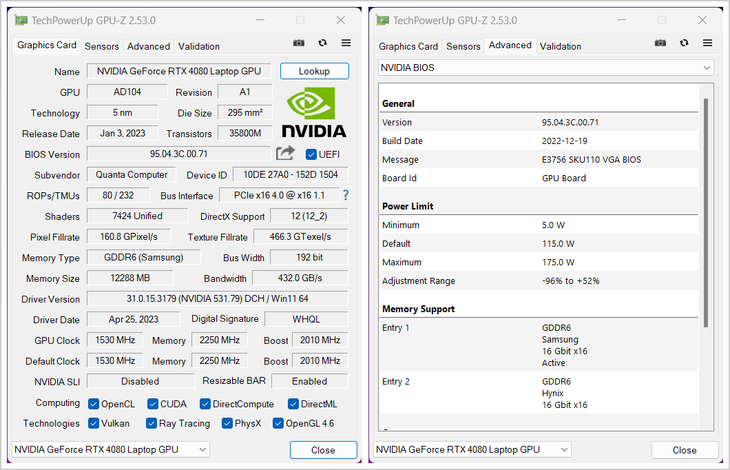Click the Digital Signature WHQL field
The height and width of the screenshot is (470, 730).
tap(306, 319)
